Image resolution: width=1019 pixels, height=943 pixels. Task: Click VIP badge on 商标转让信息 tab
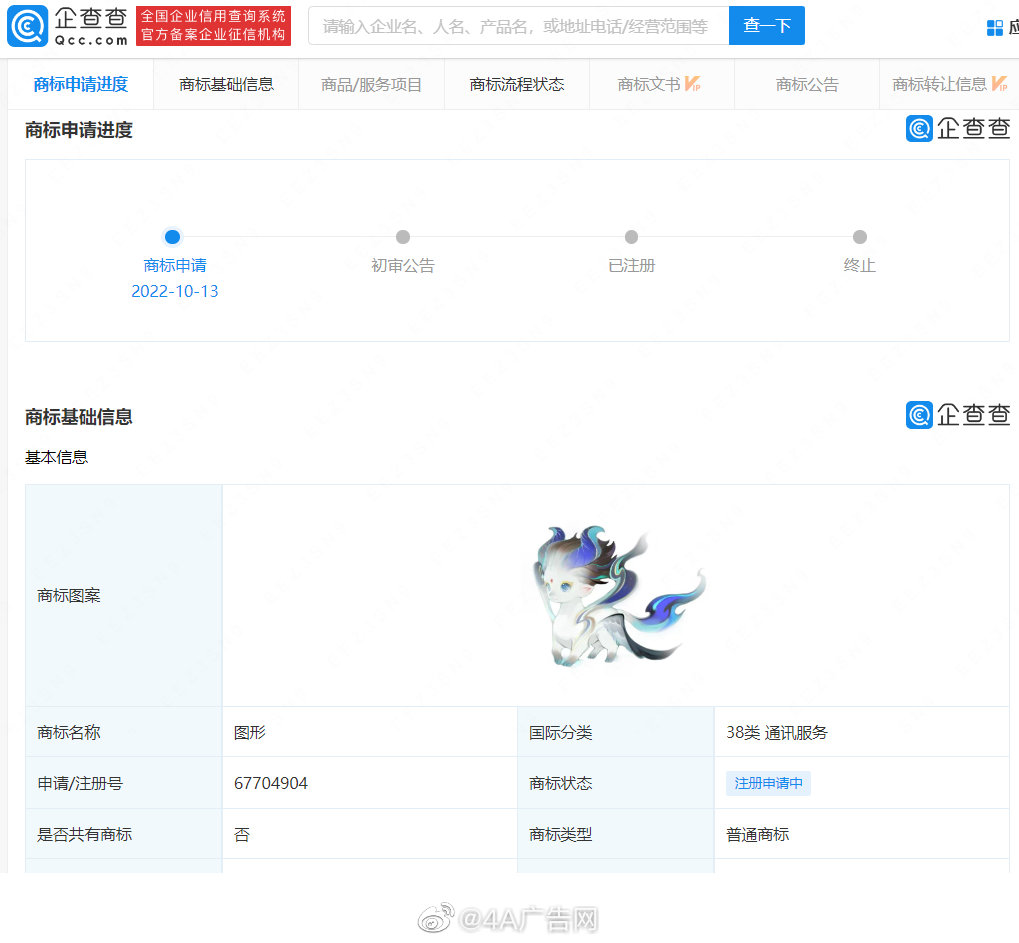pyautogui.click(x=999, y=84)
